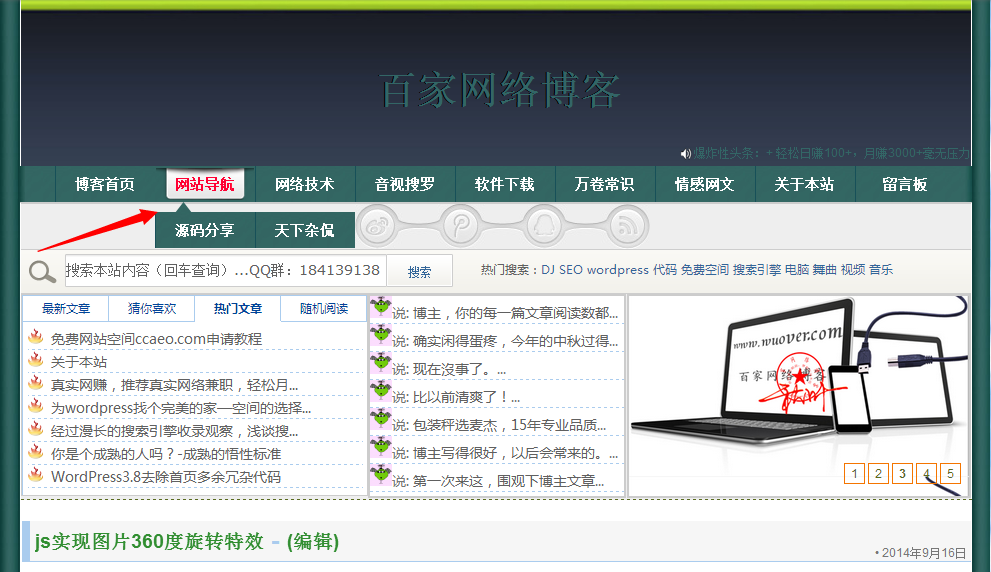Screen dimensions: 991x572
Task: Click the RSS feed icon
Action: (x=628, y=226)
